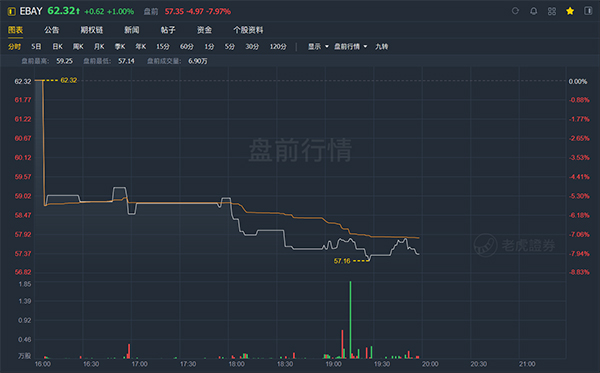The image size is (600, 373).
Task: Click the refresh icon in top bar
Action: (x=515, y=11)
